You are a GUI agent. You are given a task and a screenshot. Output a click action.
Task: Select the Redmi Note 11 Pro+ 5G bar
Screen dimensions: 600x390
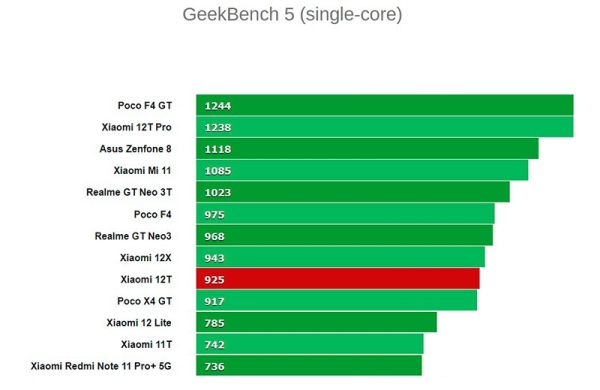coord(309,366)
